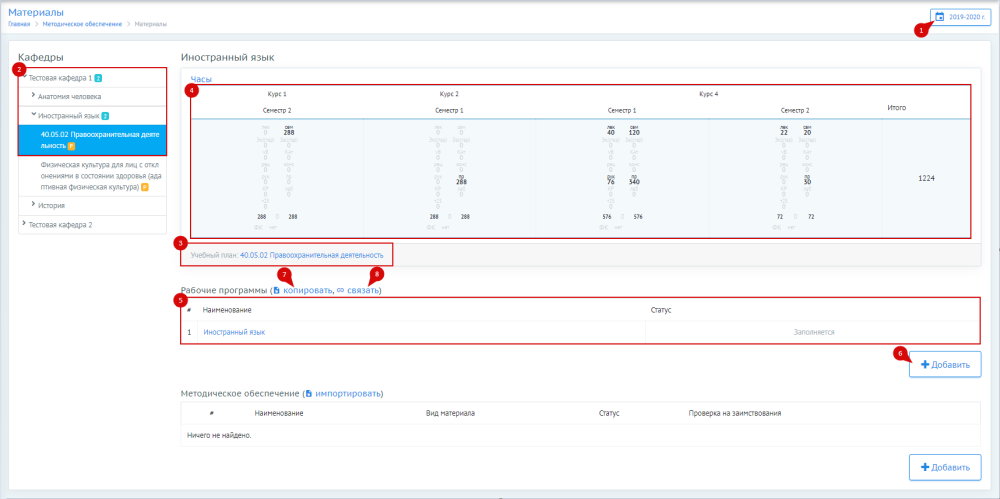
Task: Click the Заполняется status cell
Action: click(x=814, y=332)
